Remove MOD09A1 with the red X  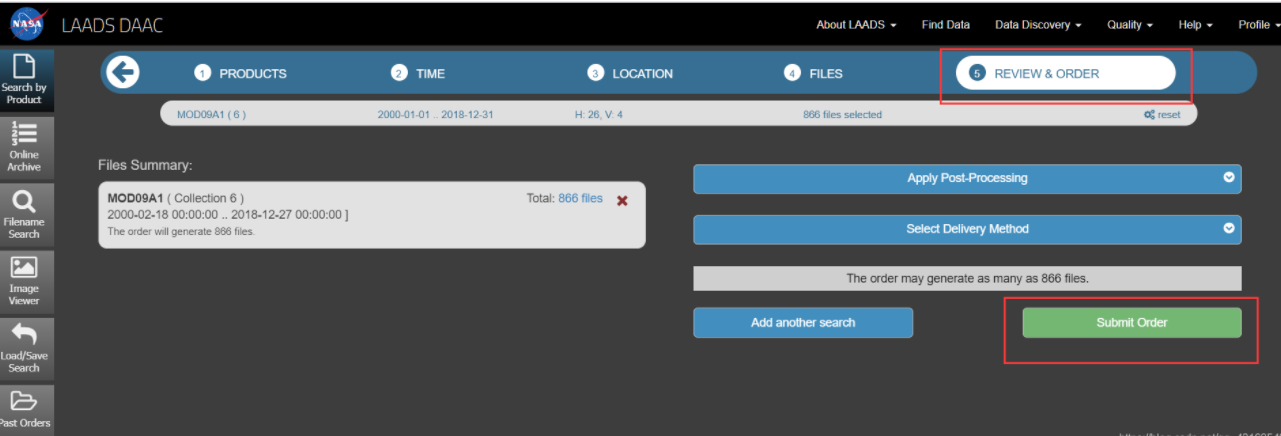tap(622, 200)
